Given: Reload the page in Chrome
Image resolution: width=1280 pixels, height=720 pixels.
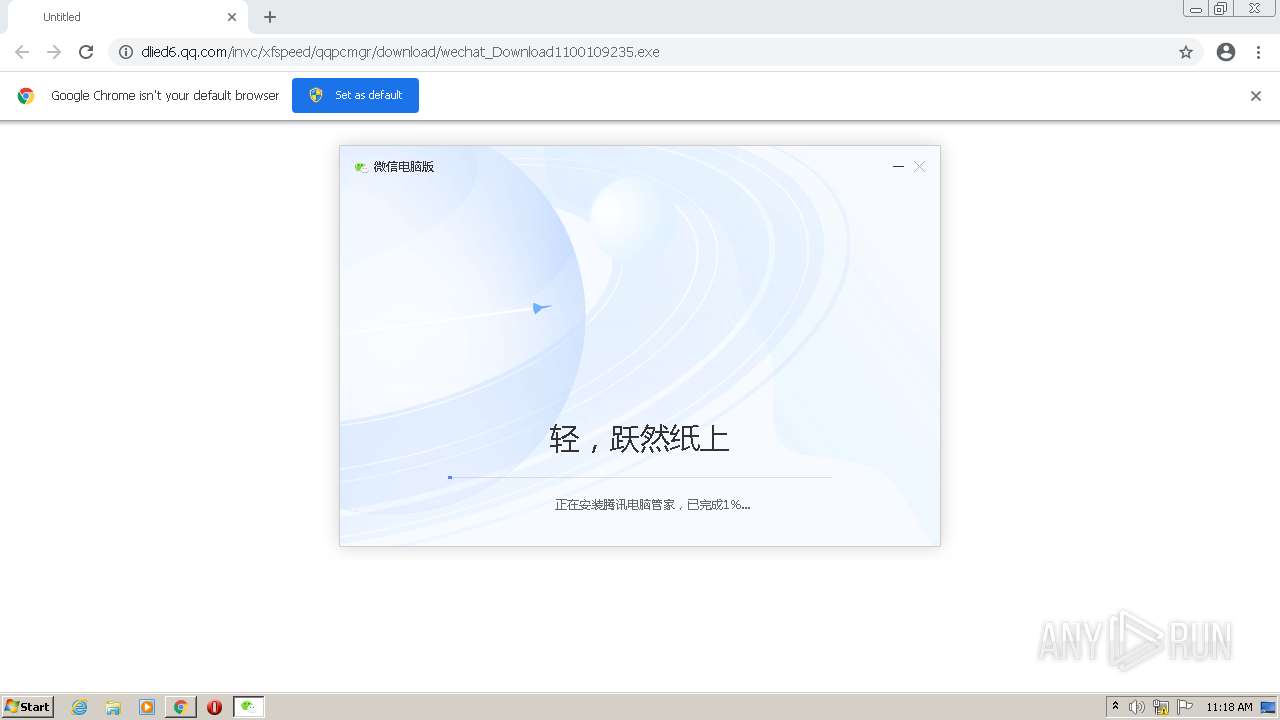Looking at the screenshot, I should tap(86, 52).
